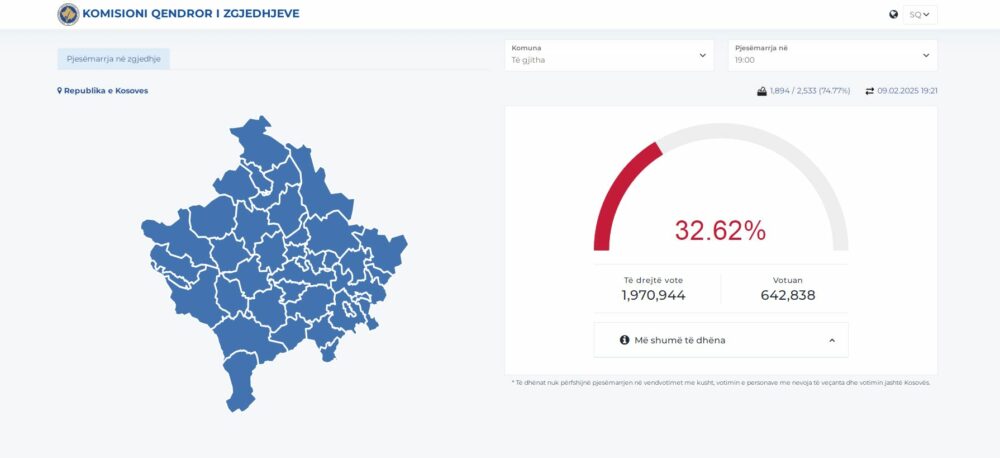The width and height of the screenshot is (1000, 458).
Task: Click the Votuan count 642,838
Action: coord(787,295)
